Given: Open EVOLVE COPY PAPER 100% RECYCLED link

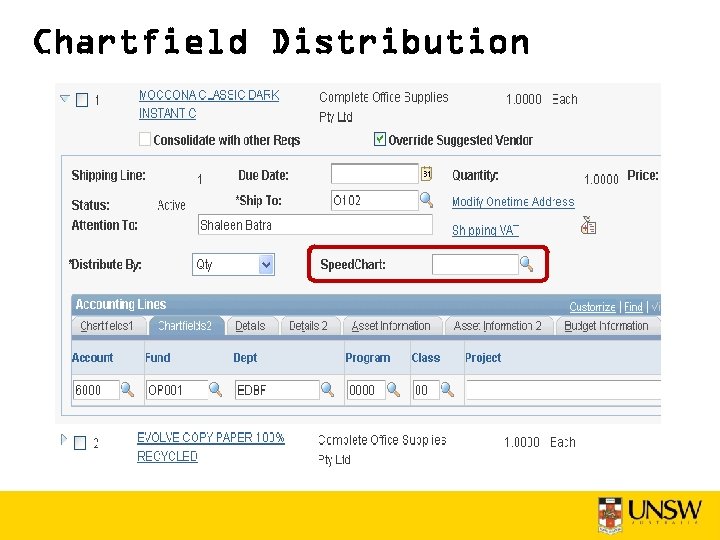Looking at the screenshot, I should click(x=211, y=447).
